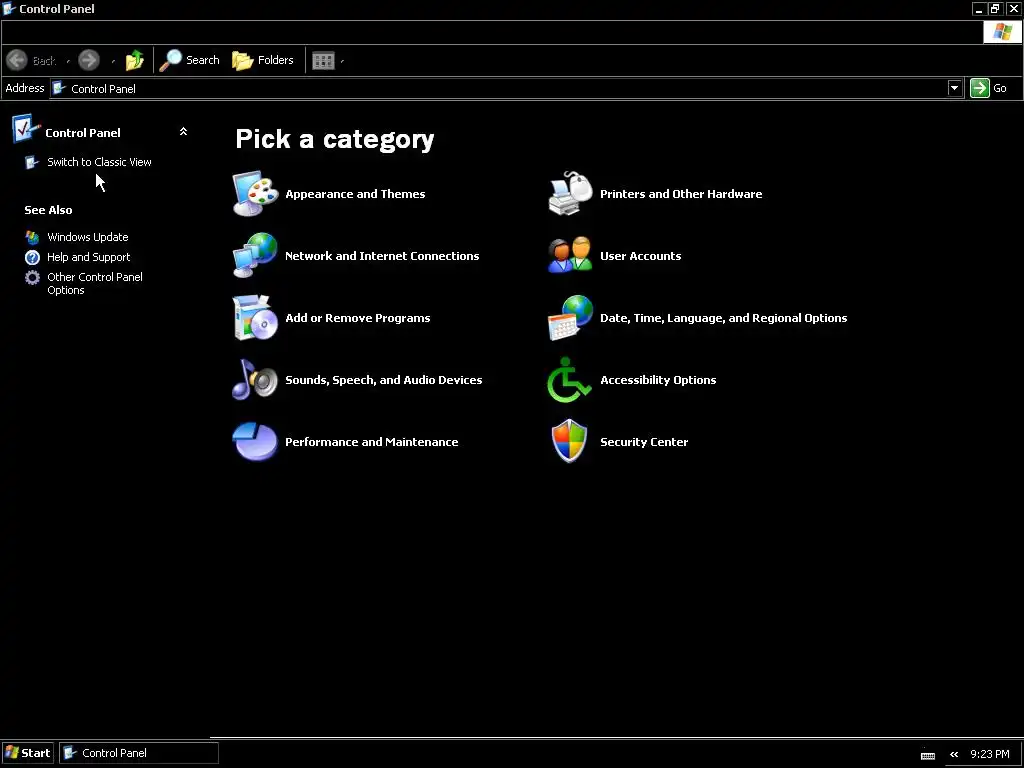The height and width of the screenshot is (768, 1024).
Task: Open the Other Control Panel Options link
Action: [x=95, y=283]
